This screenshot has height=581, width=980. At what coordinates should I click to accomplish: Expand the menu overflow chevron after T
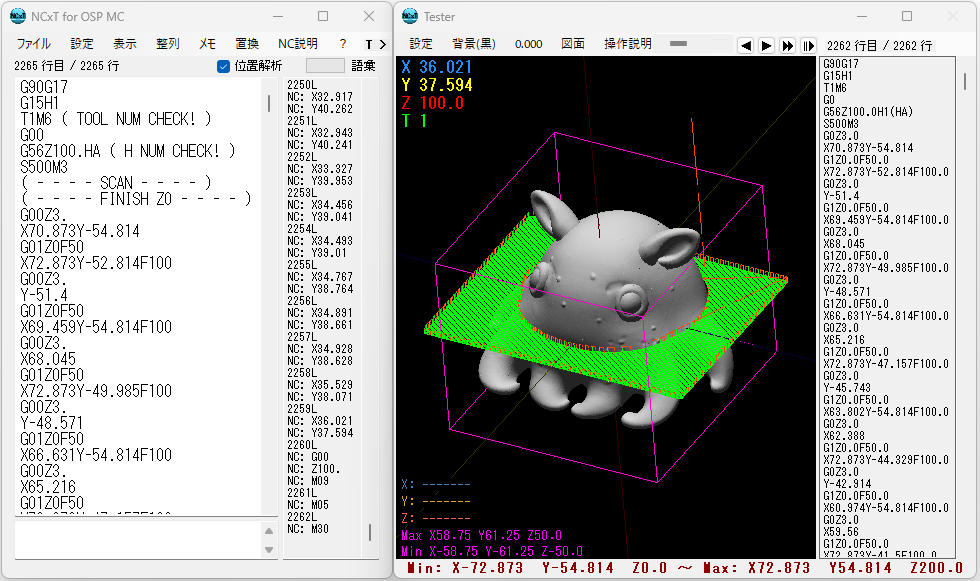[x=382, y=44]
